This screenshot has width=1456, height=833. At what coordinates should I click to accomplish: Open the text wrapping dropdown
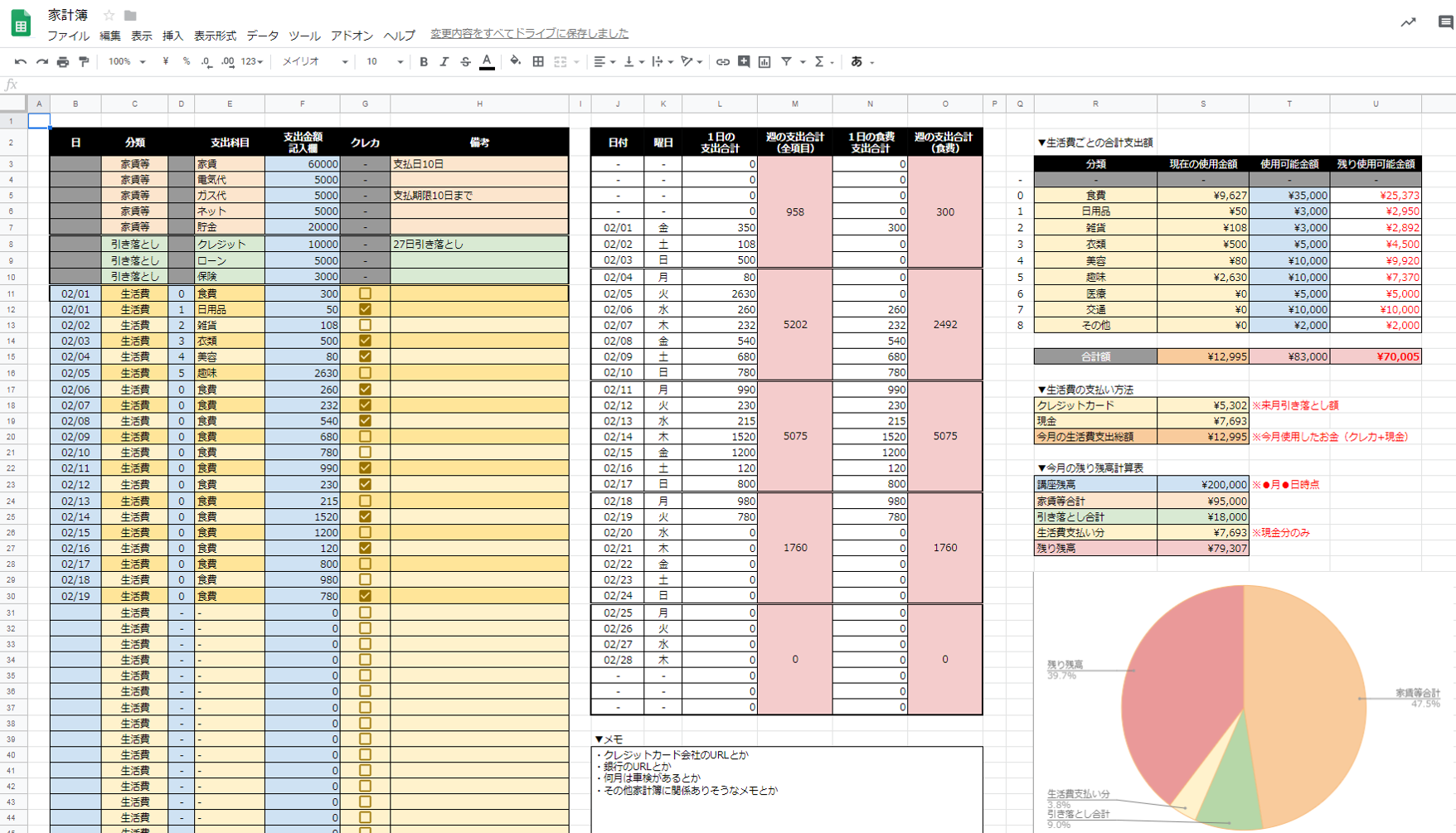point(662,62)
